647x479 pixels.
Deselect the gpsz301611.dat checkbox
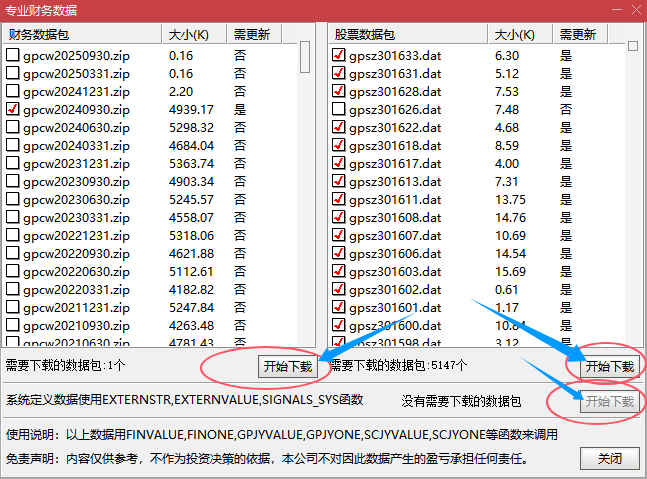tap(339, 200)
